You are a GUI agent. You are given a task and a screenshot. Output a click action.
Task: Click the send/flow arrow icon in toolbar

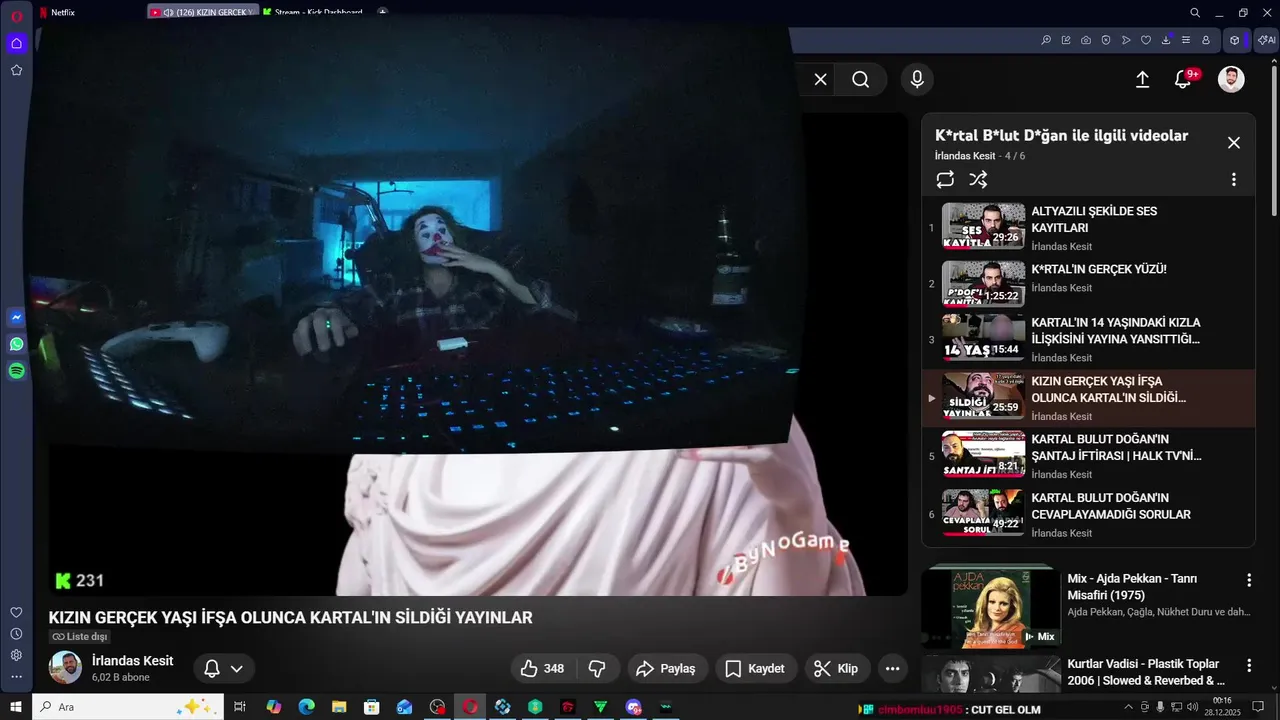1126,40
